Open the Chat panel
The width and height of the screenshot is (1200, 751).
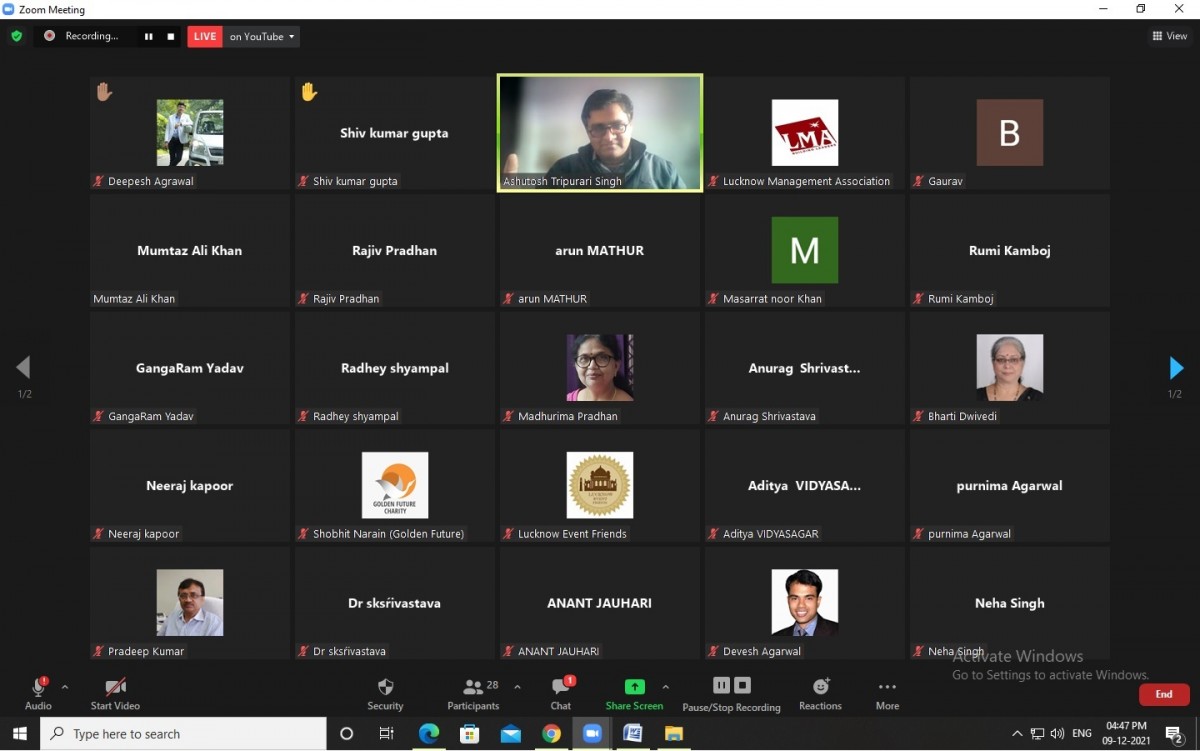pyautogui.click(x=561, y=693)
